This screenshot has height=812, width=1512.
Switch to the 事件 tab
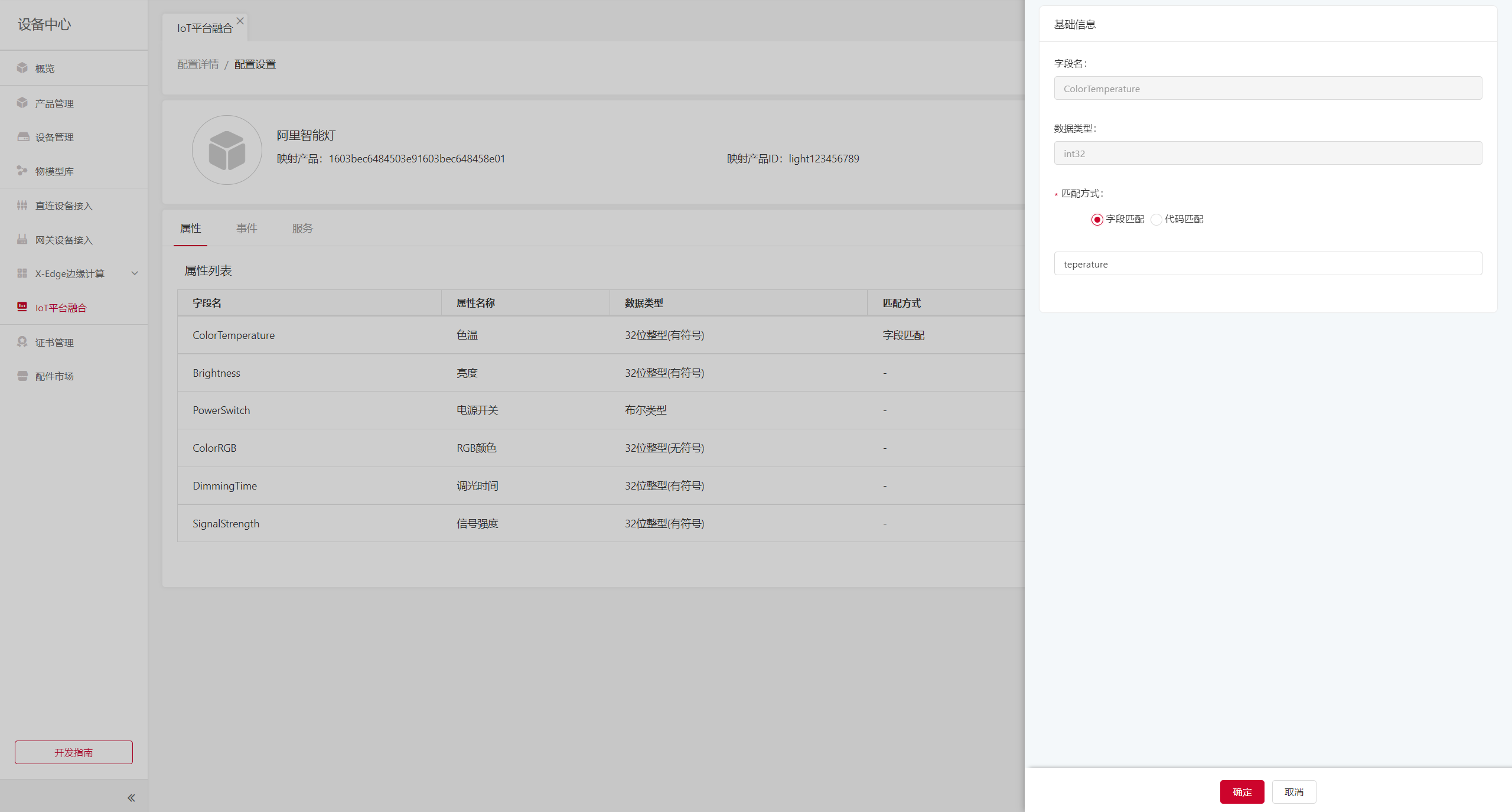tap(246, 229)
